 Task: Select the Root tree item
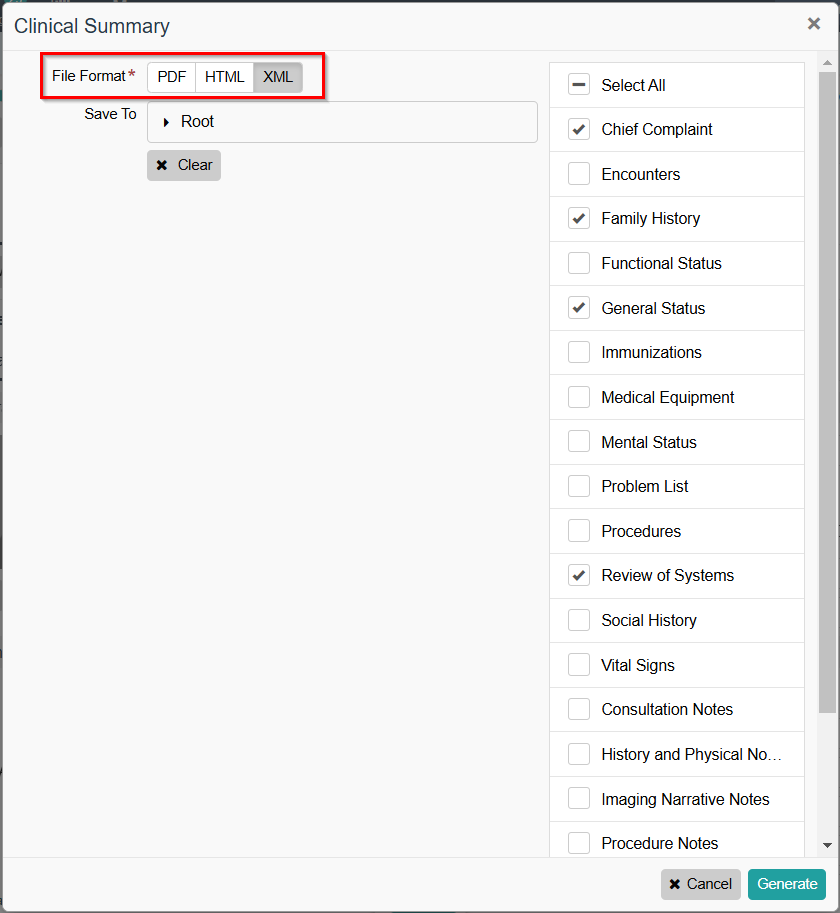[x=198, y=122]
